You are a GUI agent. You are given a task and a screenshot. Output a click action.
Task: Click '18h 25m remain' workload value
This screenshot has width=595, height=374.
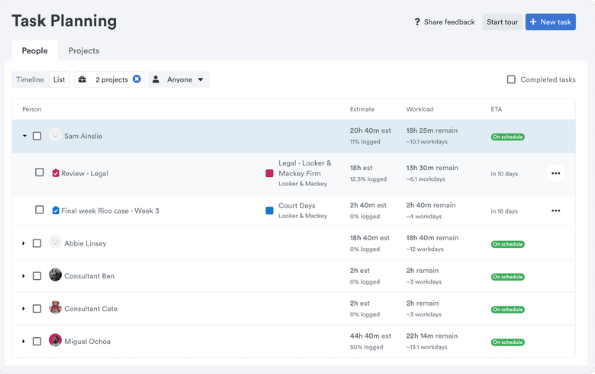pos(432,130)
